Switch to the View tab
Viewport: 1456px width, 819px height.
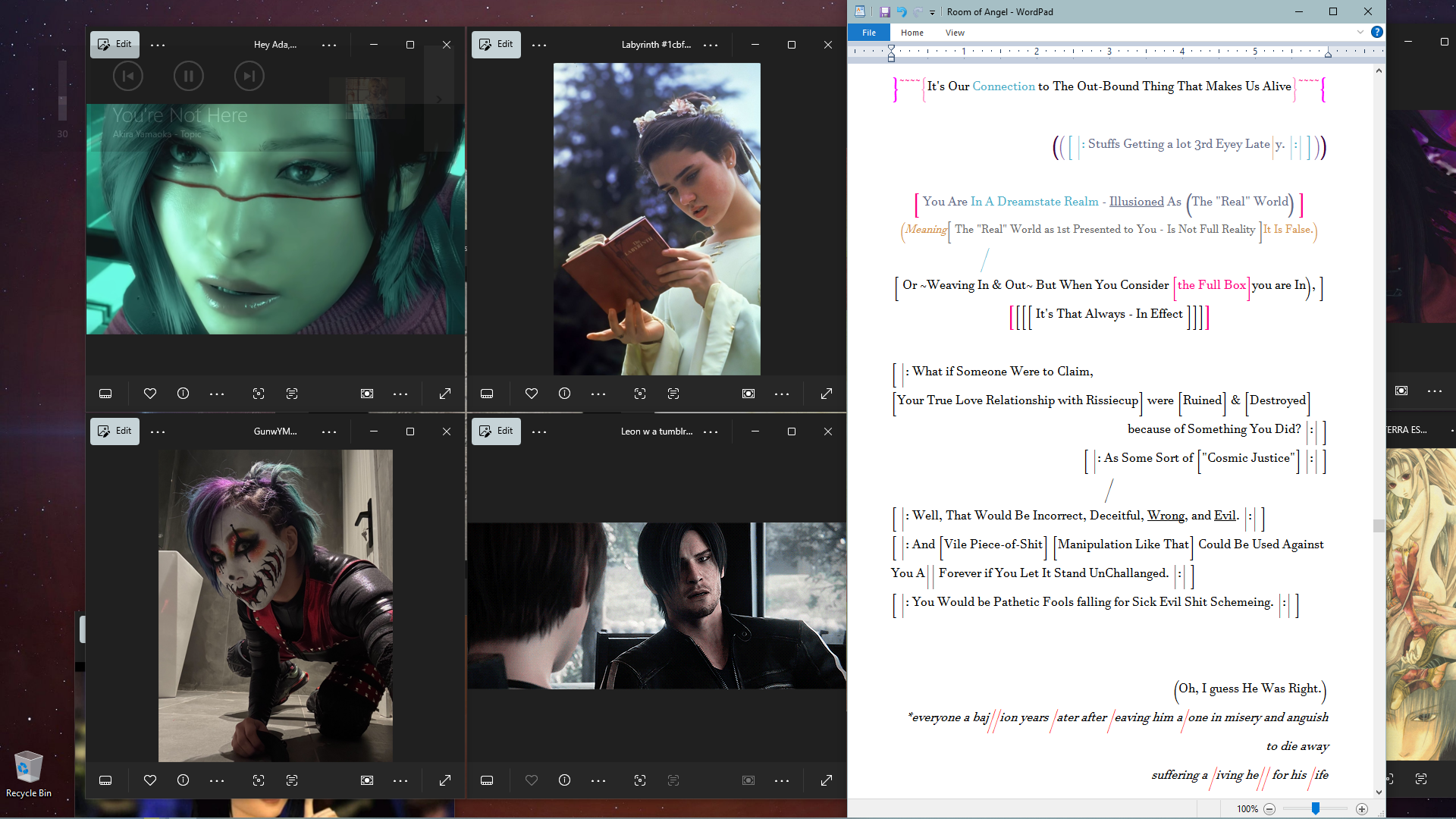pyautogui.click(x=955, y=33)
